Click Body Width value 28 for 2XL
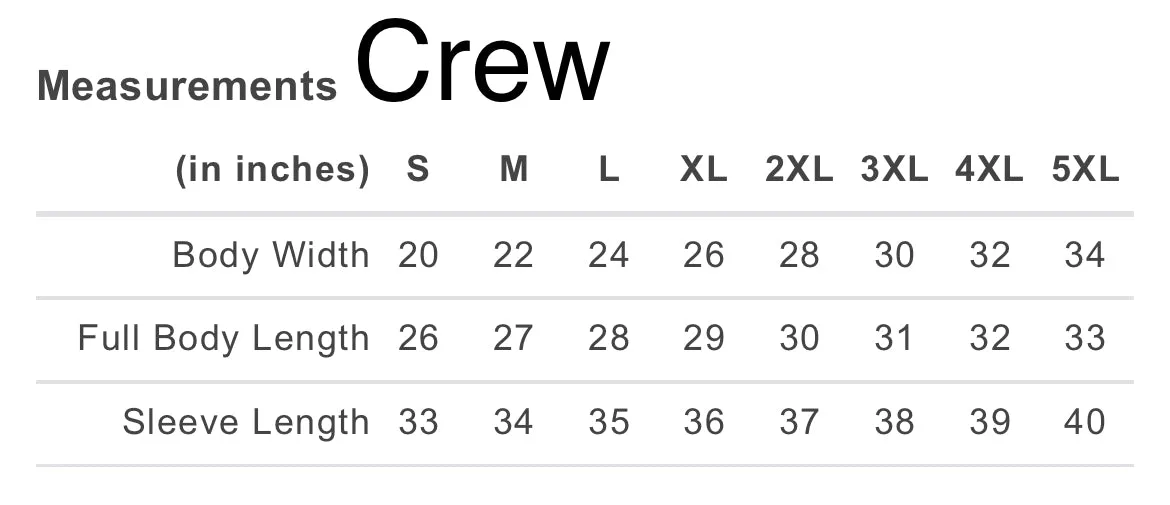 (x=799, y=256)
